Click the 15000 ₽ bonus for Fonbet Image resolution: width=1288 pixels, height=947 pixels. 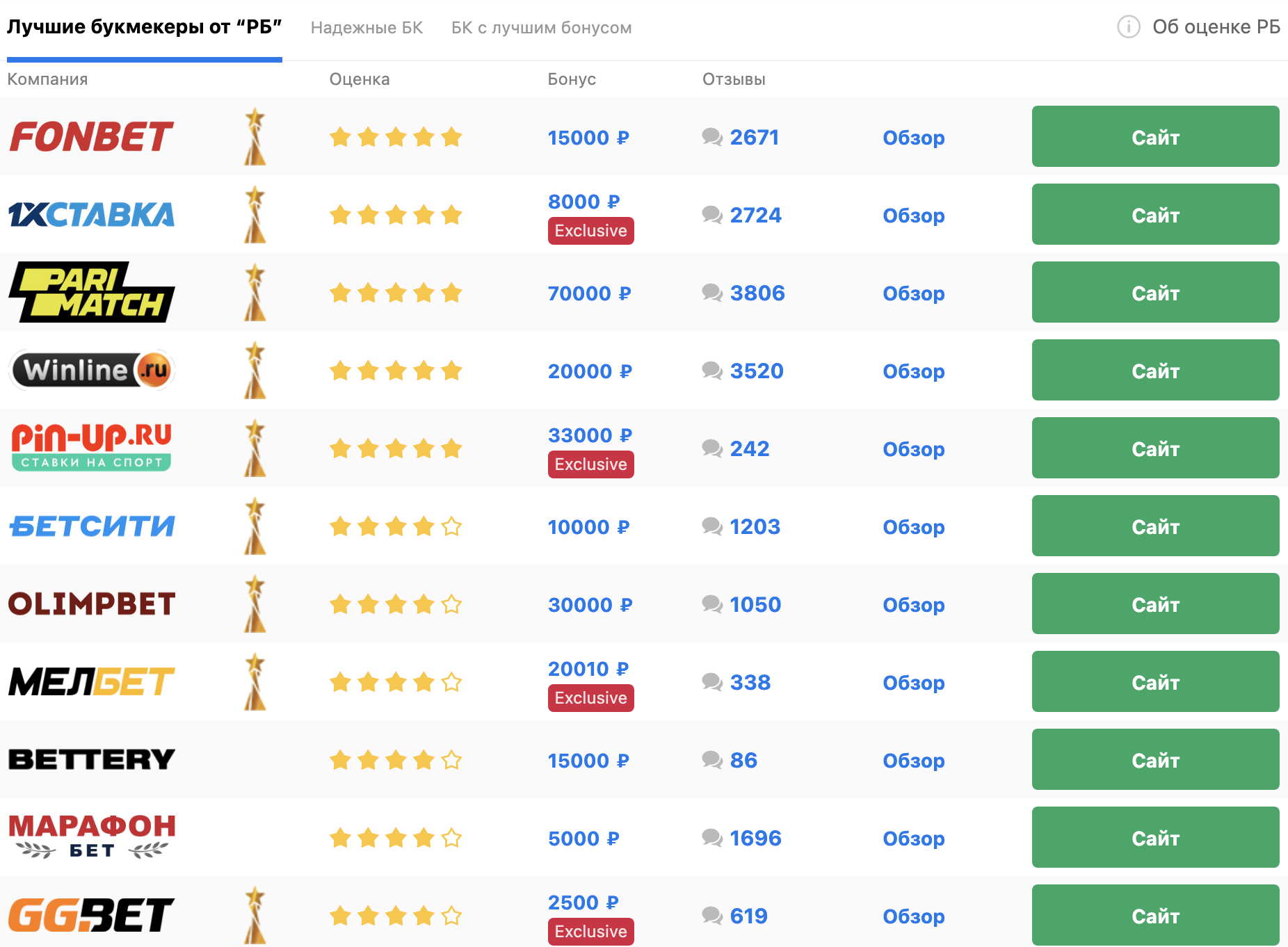[588, 138]
